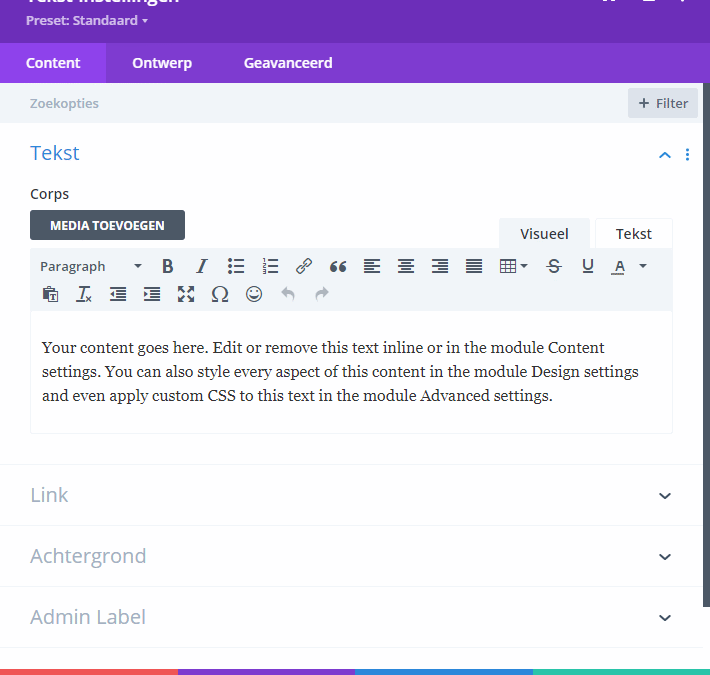Screen dimensions: 710x675
Task: Toggle bold formatting in the editor
Action: [x=168, y=266]
